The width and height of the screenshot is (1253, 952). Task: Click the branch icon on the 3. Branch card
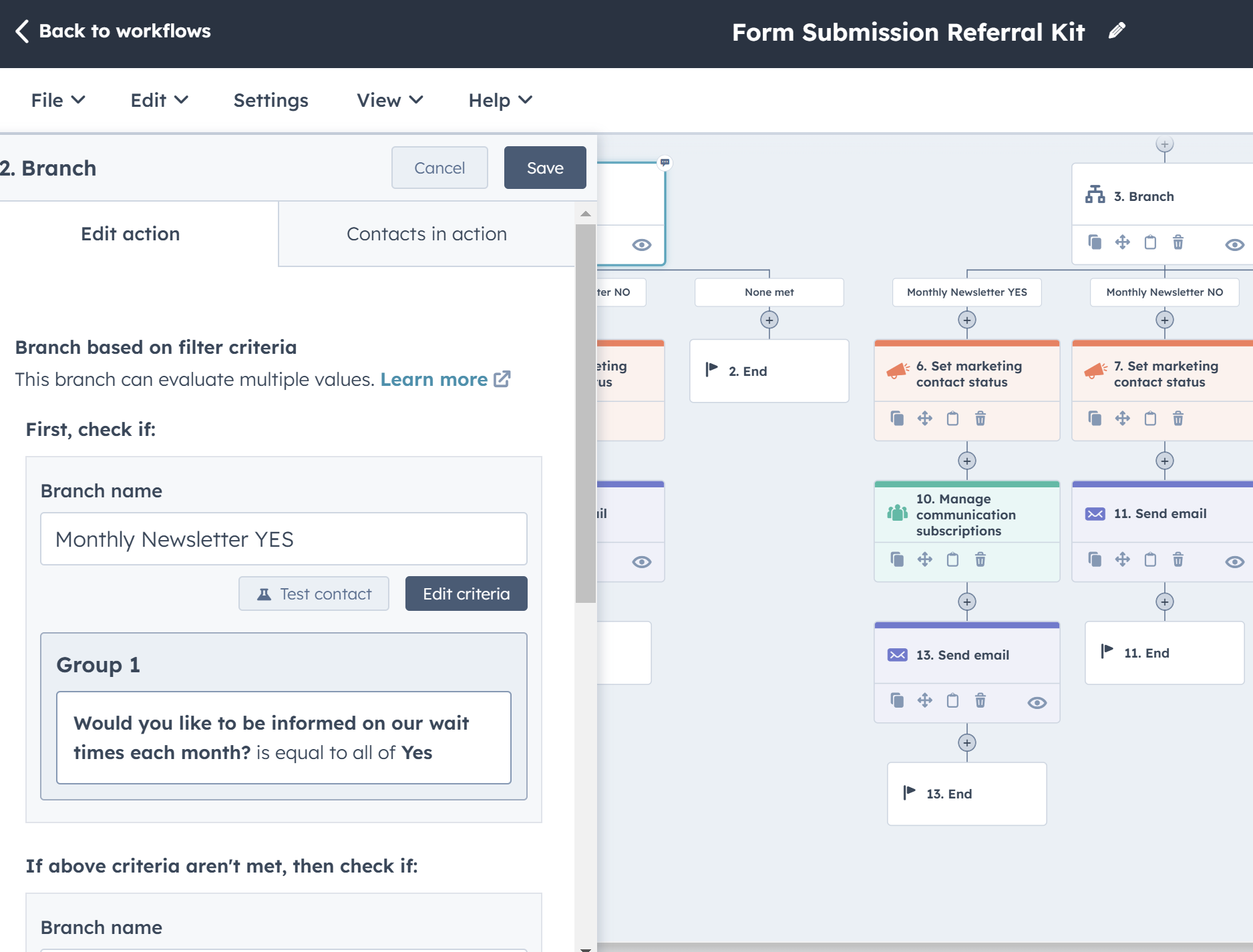[x=1094, y=196]
